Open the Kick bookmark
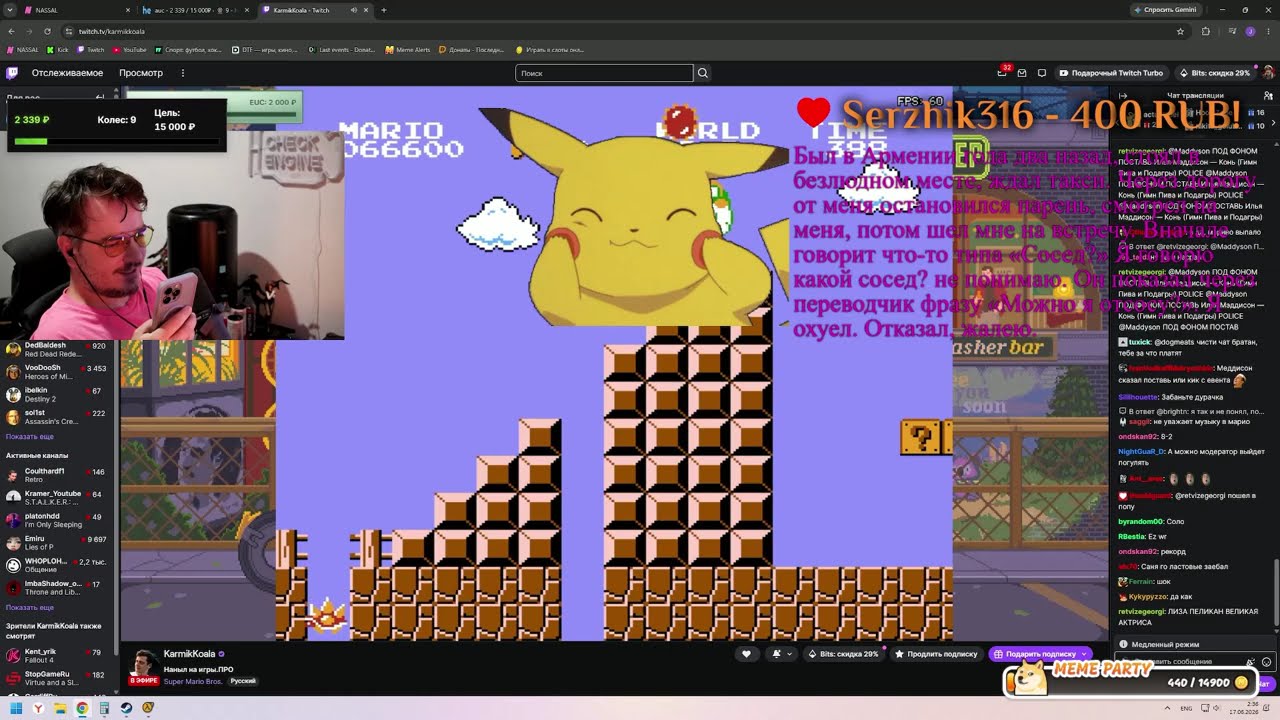1280x720 pixels. (58, 49)
